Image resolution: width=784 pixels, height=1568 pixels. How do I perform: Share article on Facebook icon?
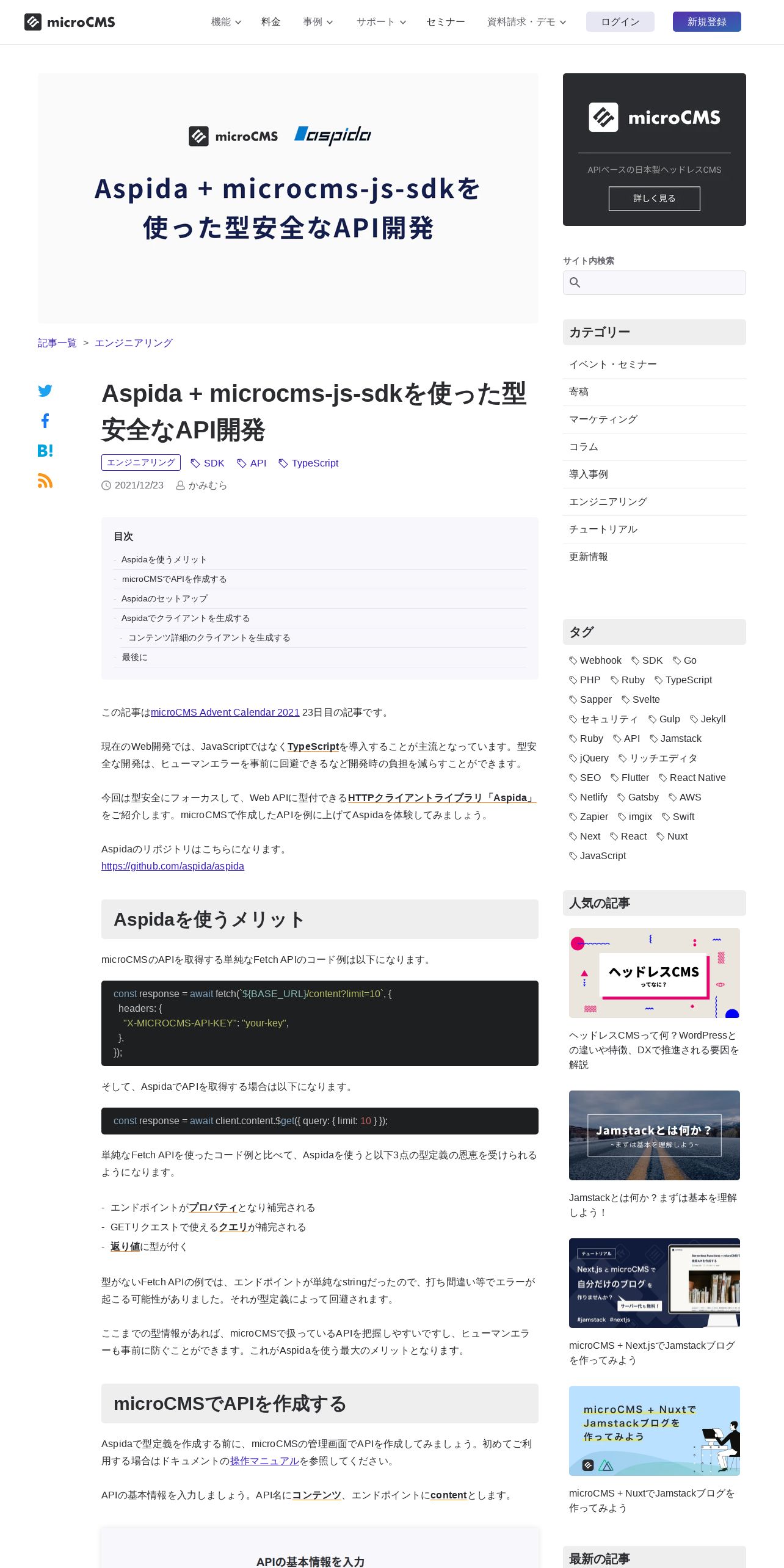coord(45,421)
